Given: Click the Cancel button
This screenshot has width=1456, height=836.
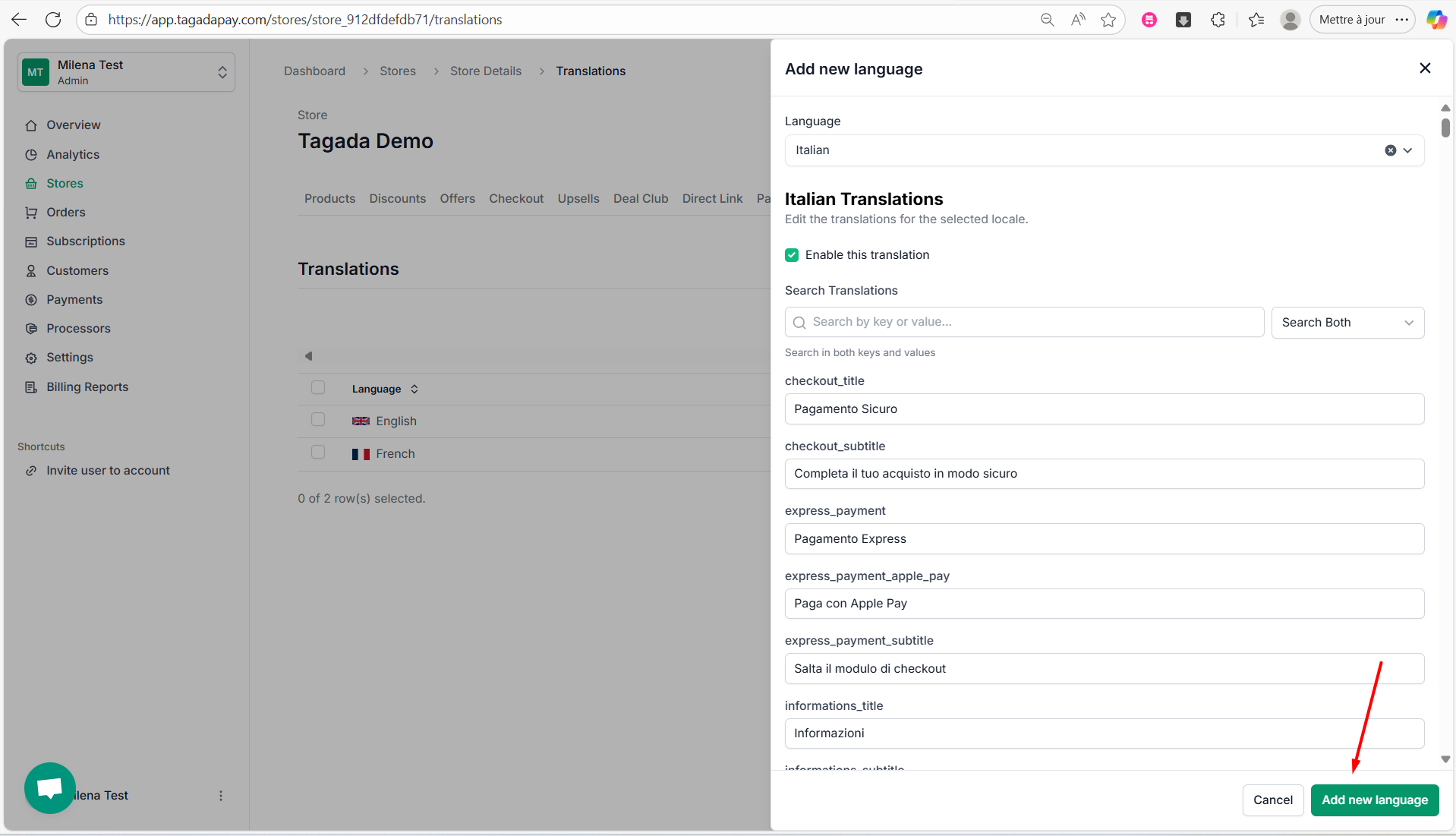Looking at the screenshot, I should 1273,800.
